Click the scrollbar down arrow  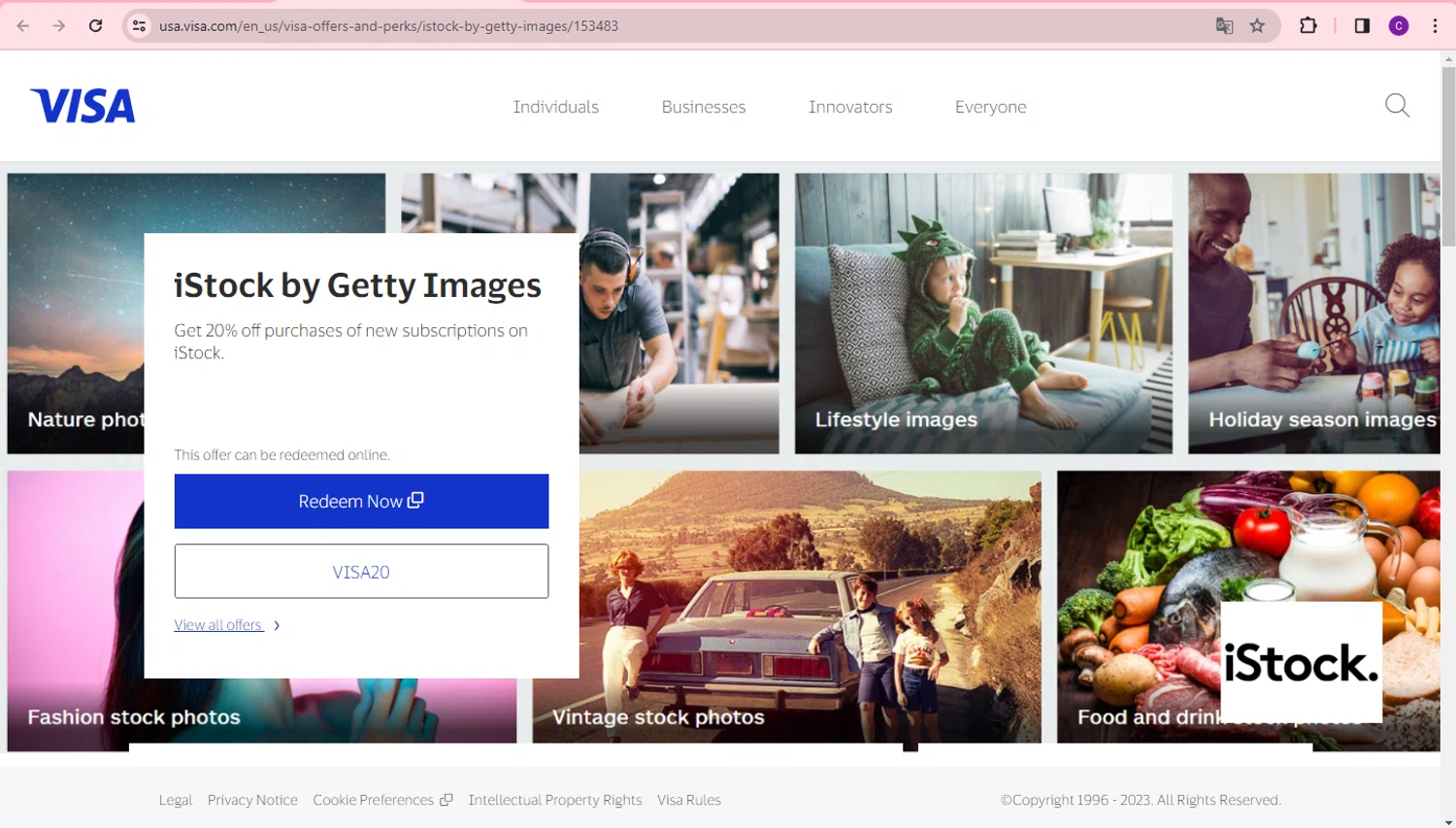(x=1448, y=821)
